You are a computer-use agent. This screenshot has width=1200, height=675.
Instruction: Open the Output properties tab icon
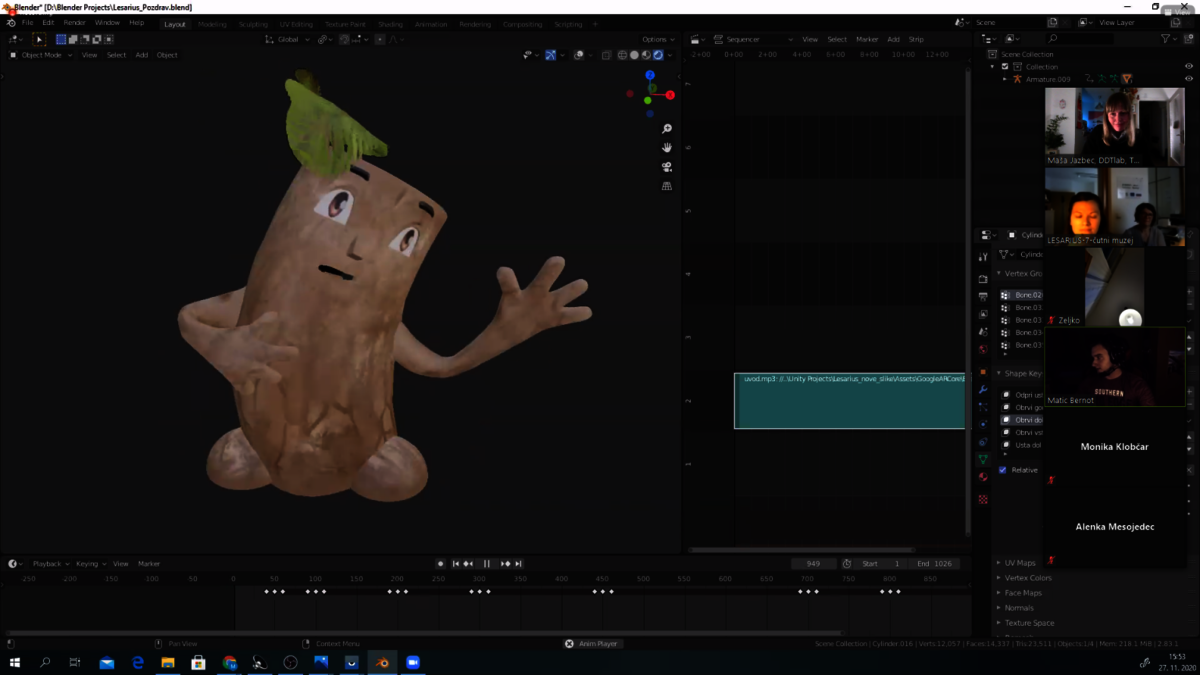point(983,296)
